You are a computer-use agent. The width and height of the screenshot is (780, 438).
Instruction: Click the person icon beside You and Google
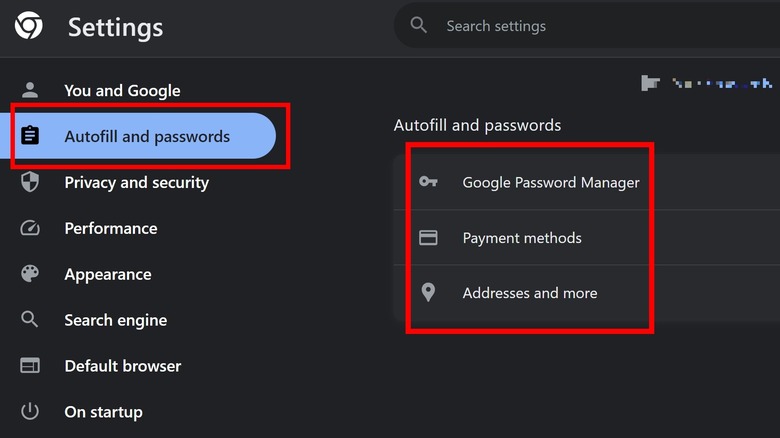point(30,90)
